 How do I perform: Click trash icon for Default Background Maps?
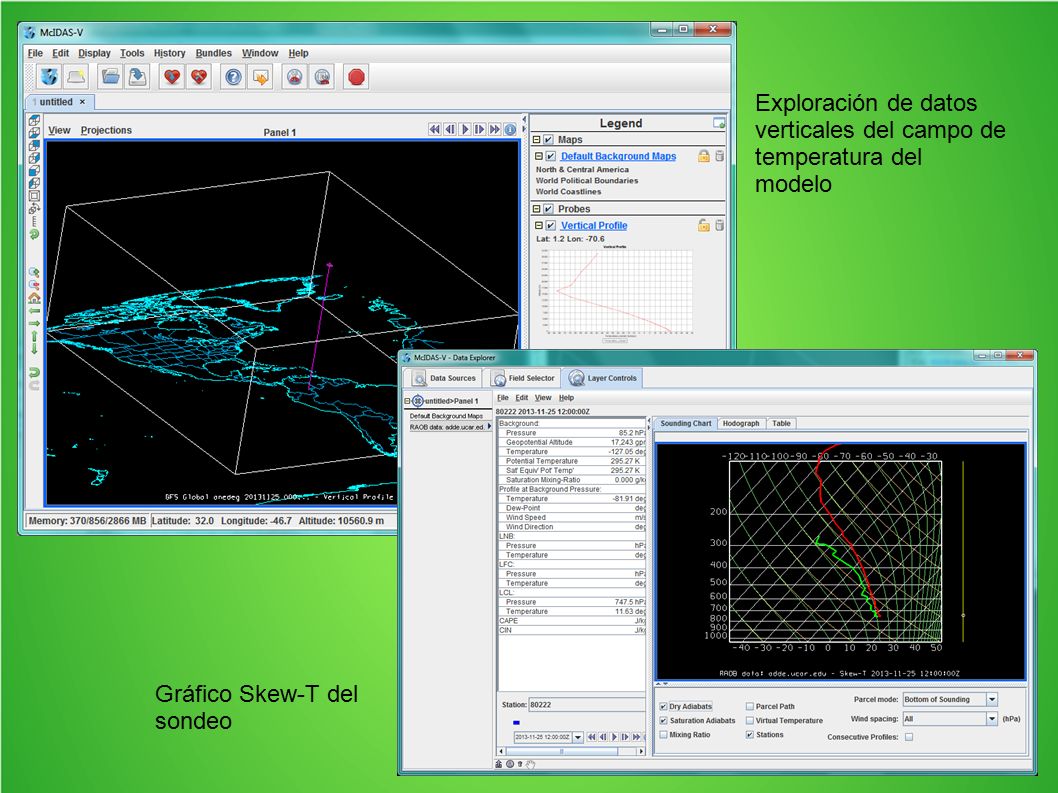(x=719, y=156)
